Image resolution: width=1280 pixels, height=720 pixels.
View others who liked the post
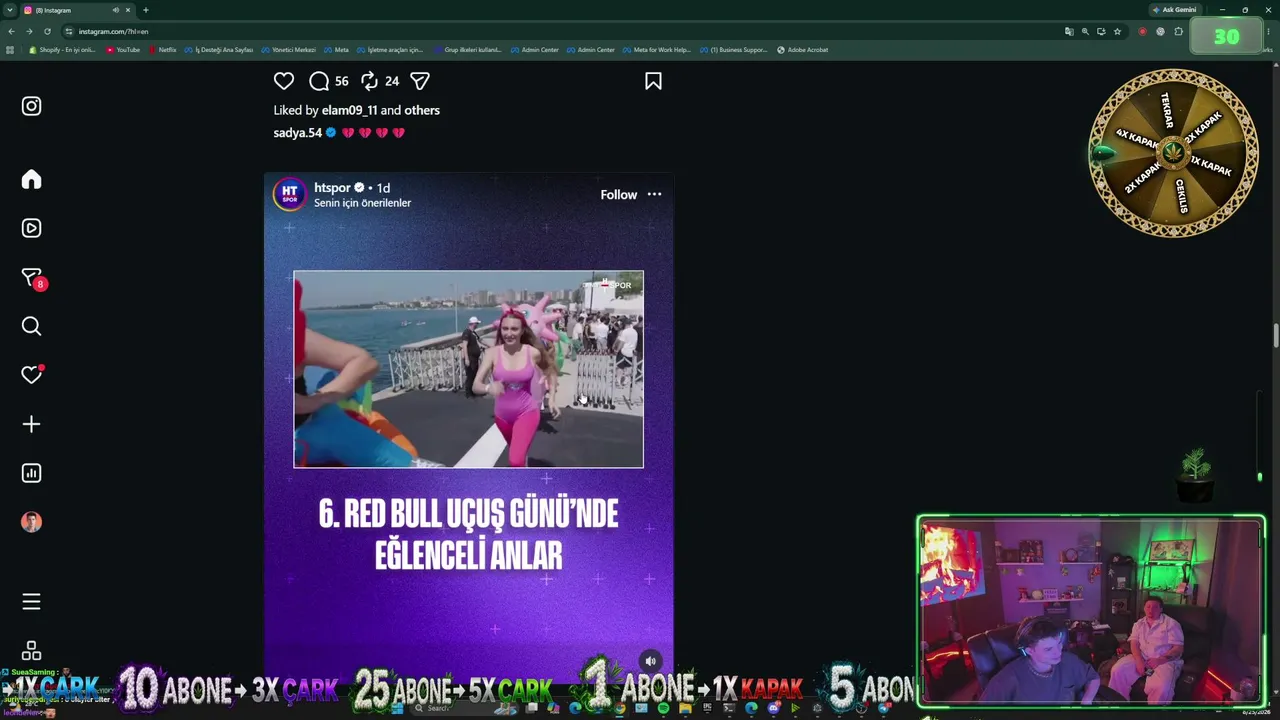422,110
